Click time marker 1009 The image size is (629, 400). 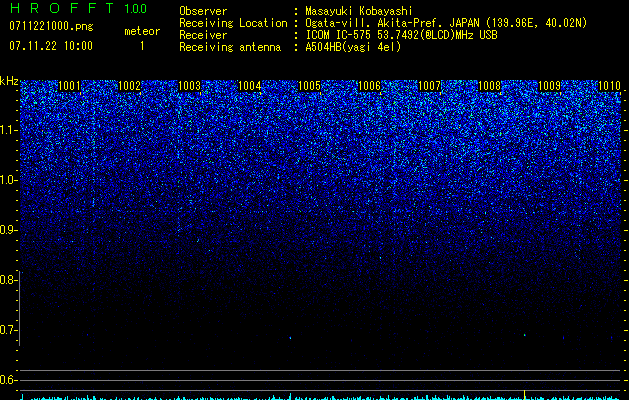pos(549,86)
